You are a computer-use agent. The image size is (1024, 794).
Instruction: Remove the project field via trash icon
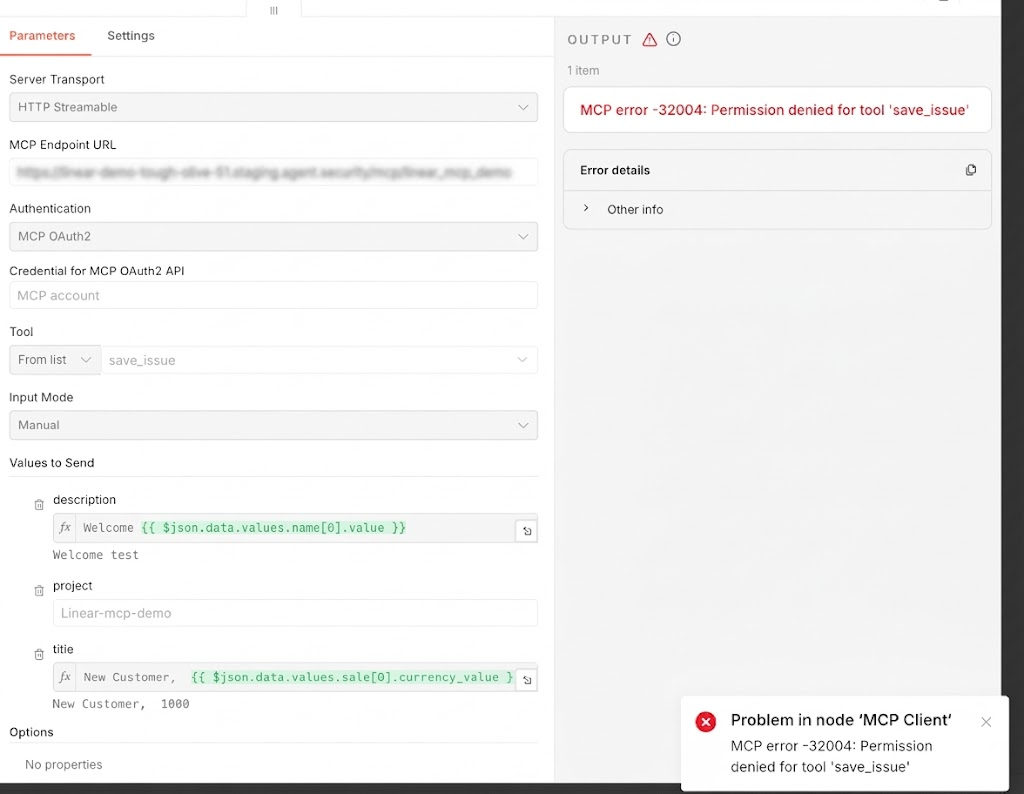pyautogui.click(x=38, y=590)
